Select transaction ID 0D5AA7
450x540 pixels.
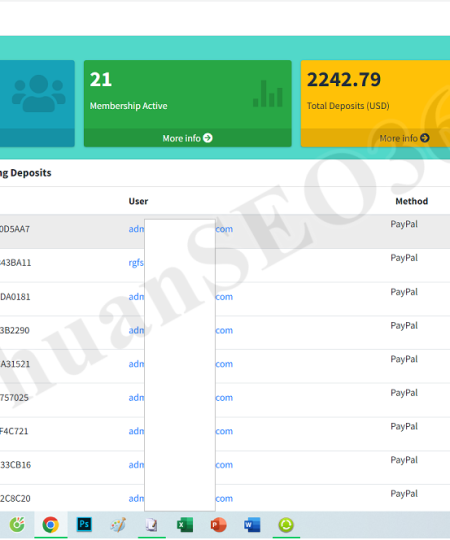pos(15,229)
